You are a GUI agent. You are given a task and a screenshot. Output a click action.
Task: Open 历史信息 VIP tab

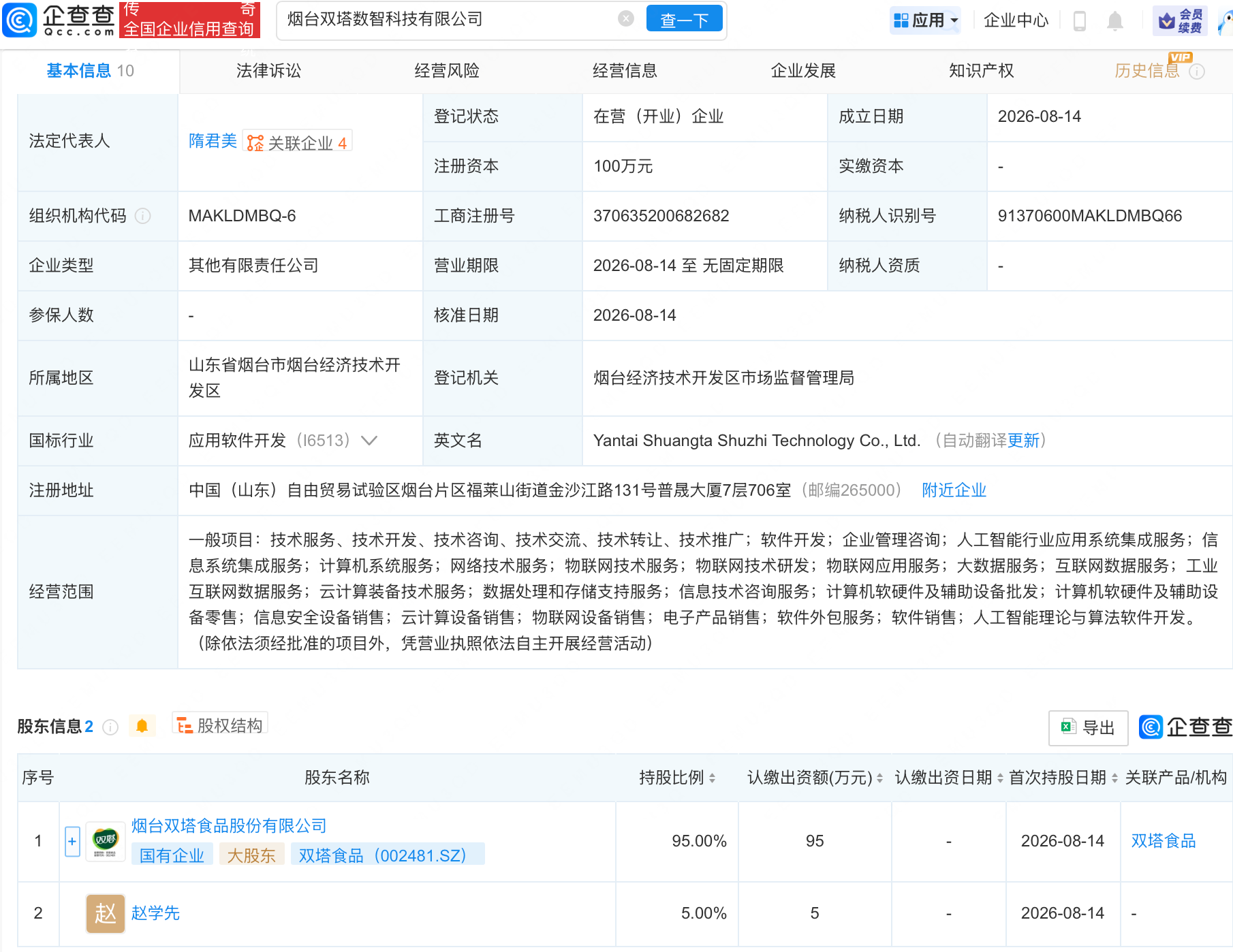pyautogui.click(x=1147, y=71)
